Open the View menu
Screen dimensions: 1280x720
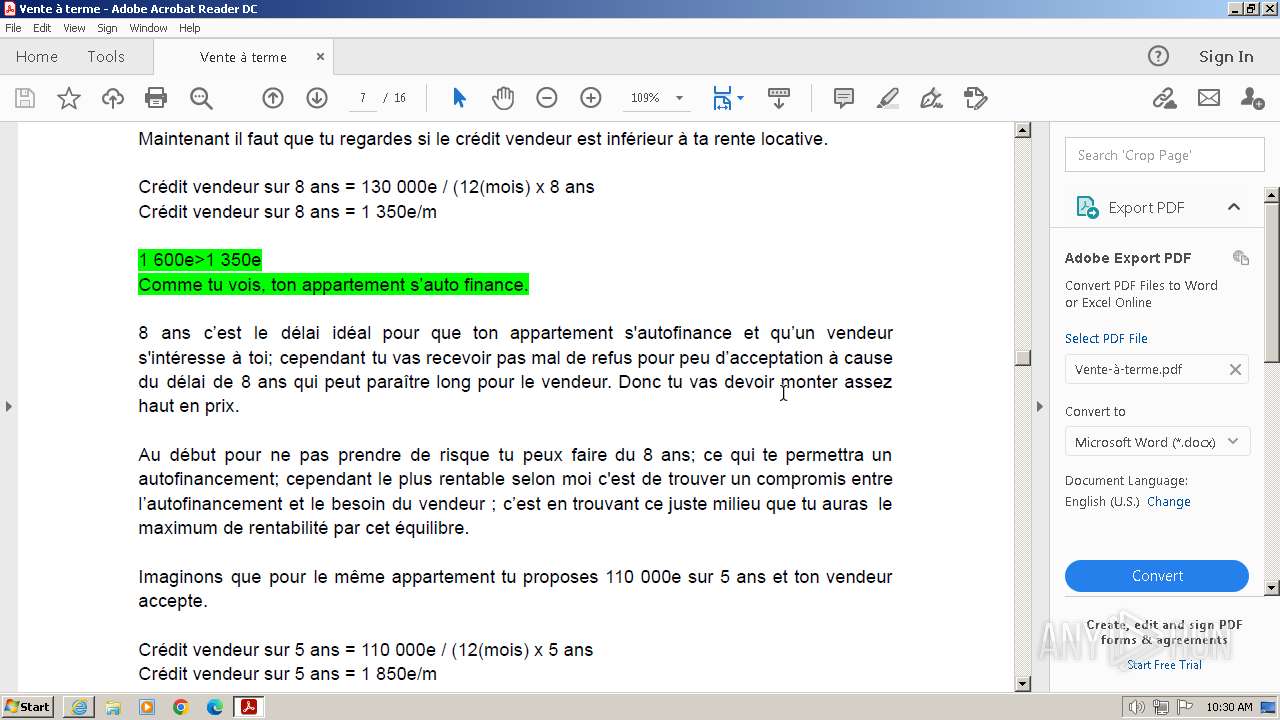pyautogui.click(x=74, y=28)
